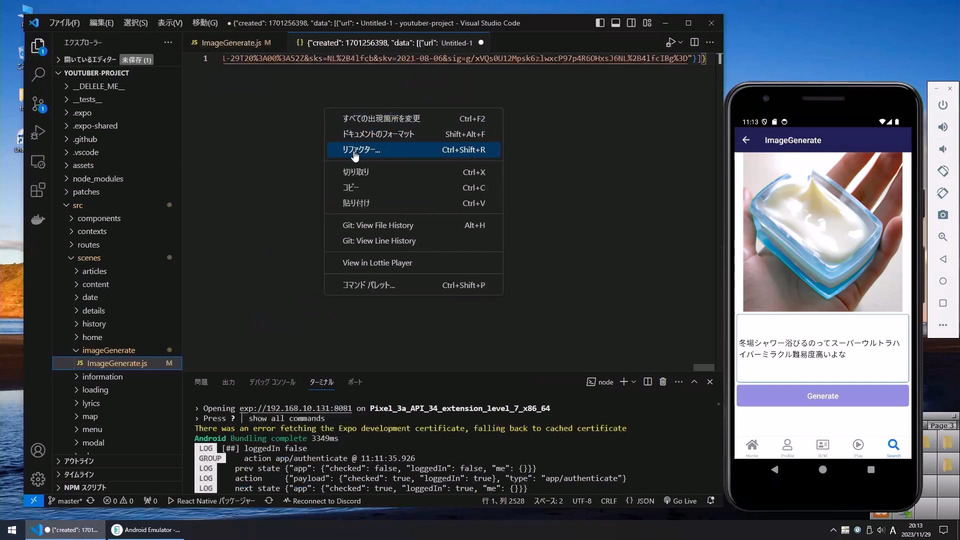The height and width of the screenshot is (540, 960).
Task: Switch to ImageGenerate.js editor tab
Action: pos(231,43)
